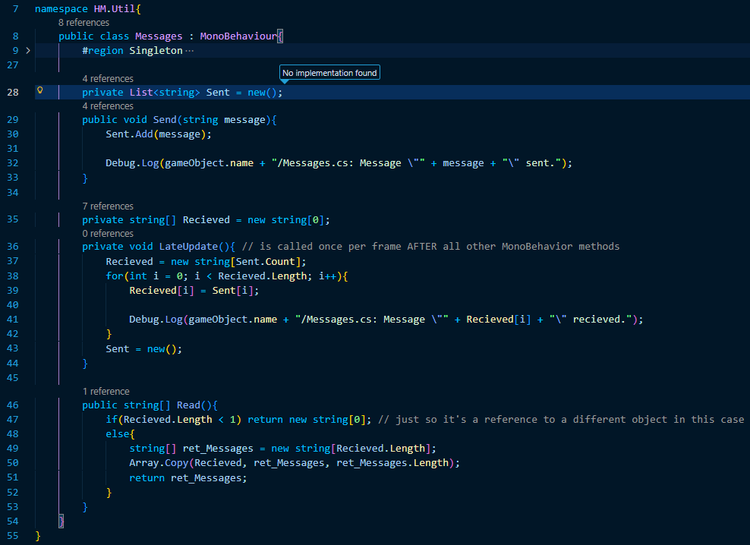
Task: Click 'Debug.Log' call on line 32
Action: pyautogui.click(x=132, y=163)
